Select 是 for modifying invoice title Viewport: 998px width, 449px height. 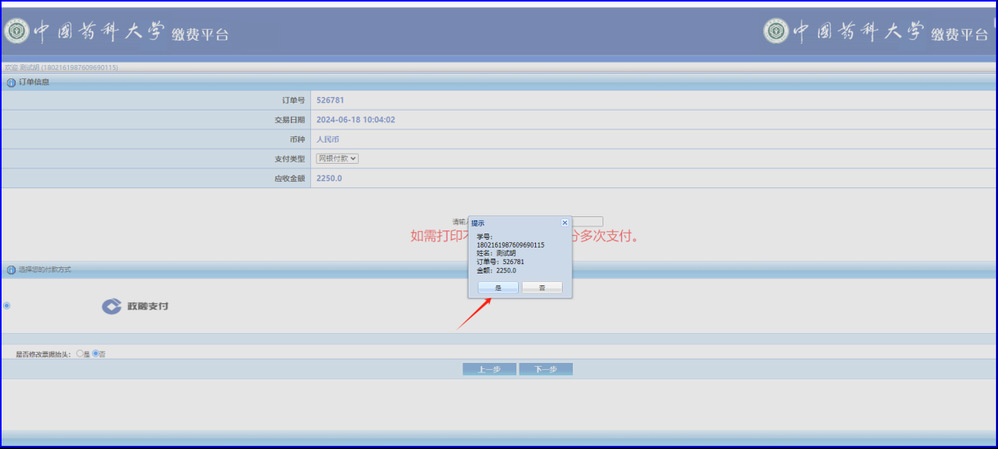(79, 354)
